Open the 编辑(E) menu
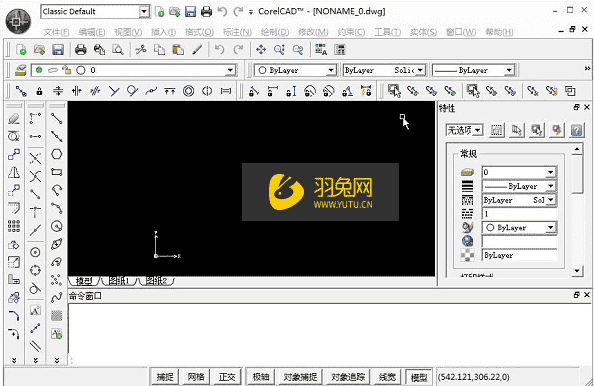Screen dimensions: 594x386 click(92, 32)
